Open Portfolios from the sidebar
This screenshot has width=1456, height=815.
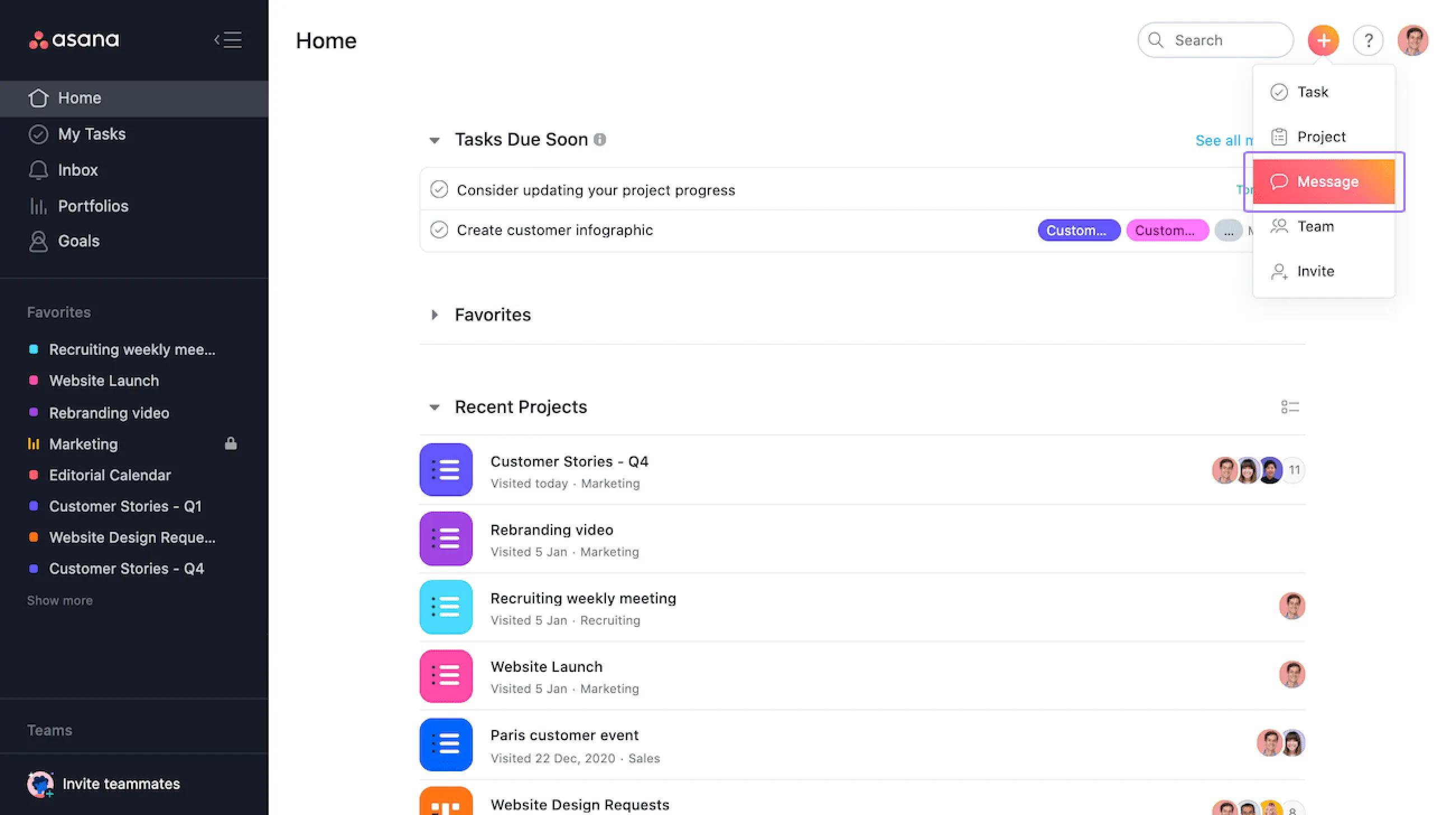click(93, 206)
